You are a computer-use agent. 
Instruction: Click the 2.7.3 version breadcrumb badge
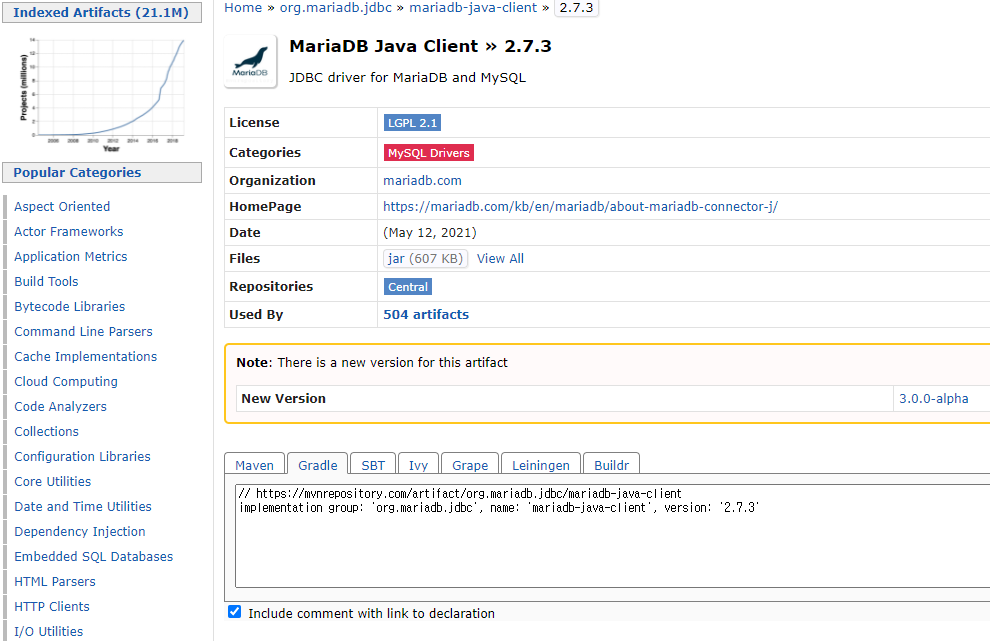coord(576,8)
